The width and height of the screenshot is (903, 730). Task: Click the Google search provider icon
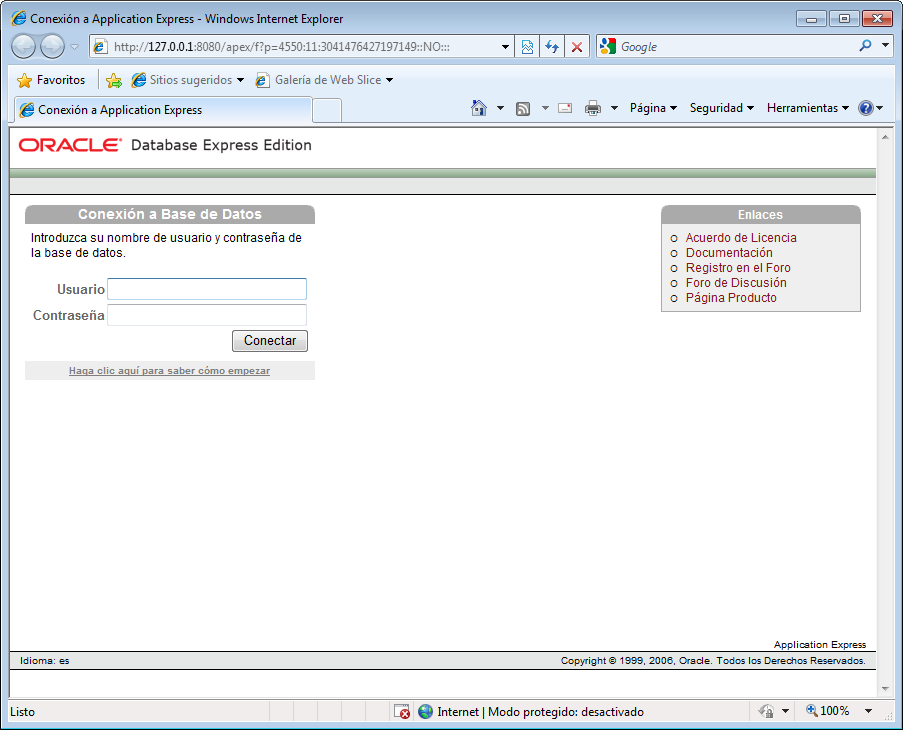(608, 46)
